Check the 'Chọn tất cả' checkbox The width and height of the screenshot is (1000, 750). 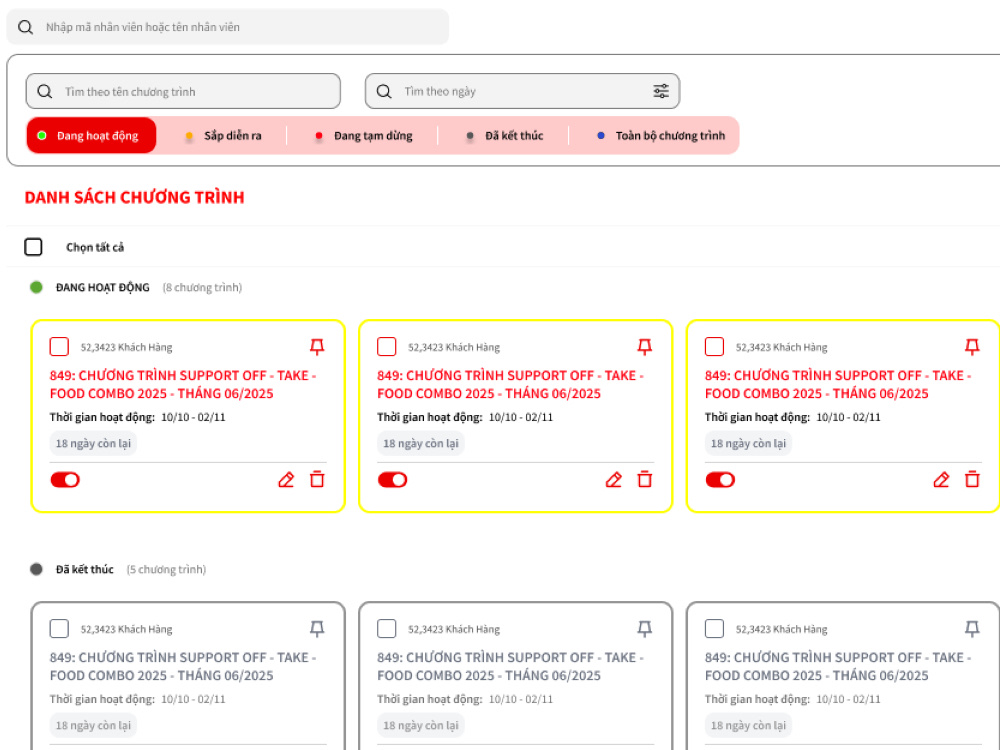[x=33, y=247]
